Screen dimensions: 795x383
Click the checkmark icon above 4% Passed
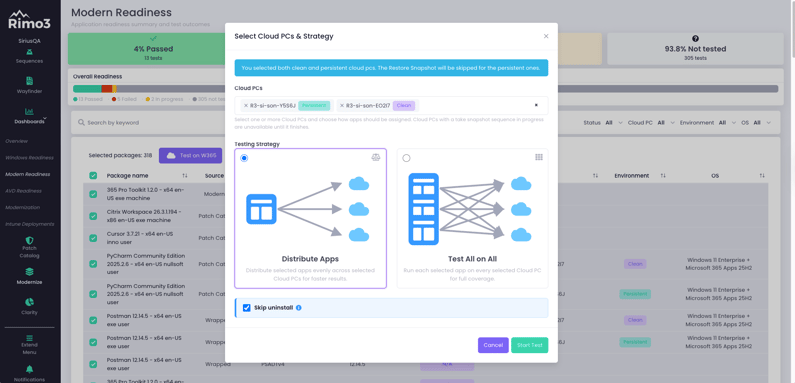[153, 39]
